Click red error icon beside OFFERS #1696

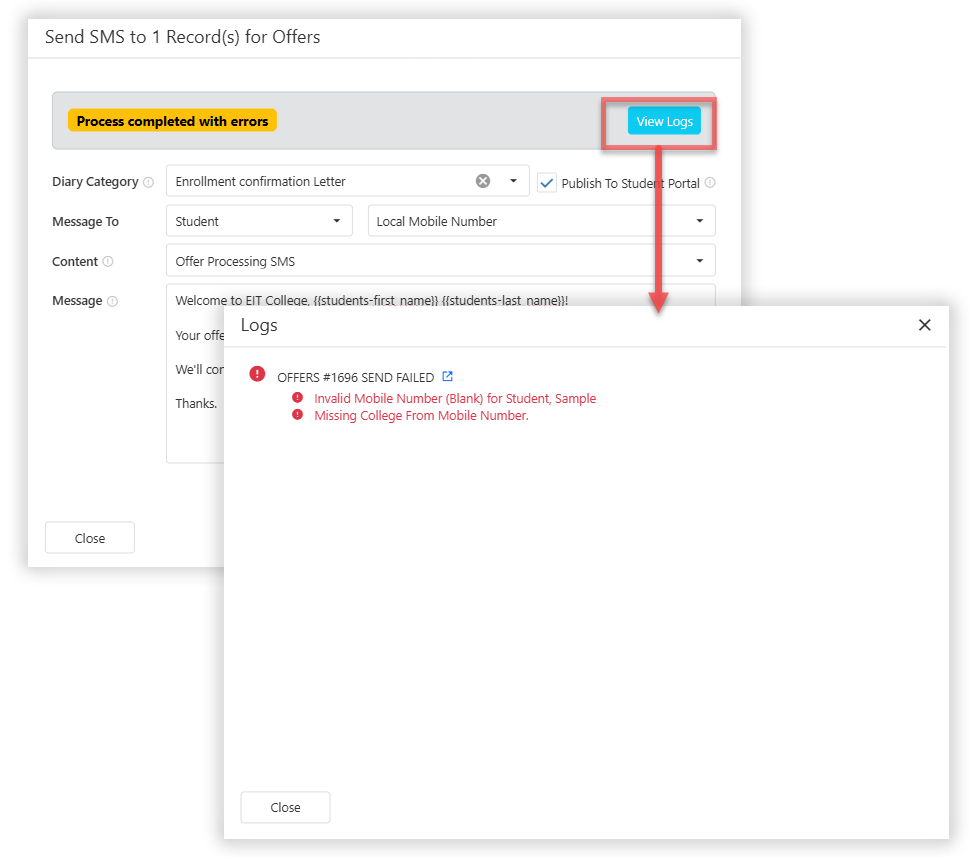[x=257, y=374]
